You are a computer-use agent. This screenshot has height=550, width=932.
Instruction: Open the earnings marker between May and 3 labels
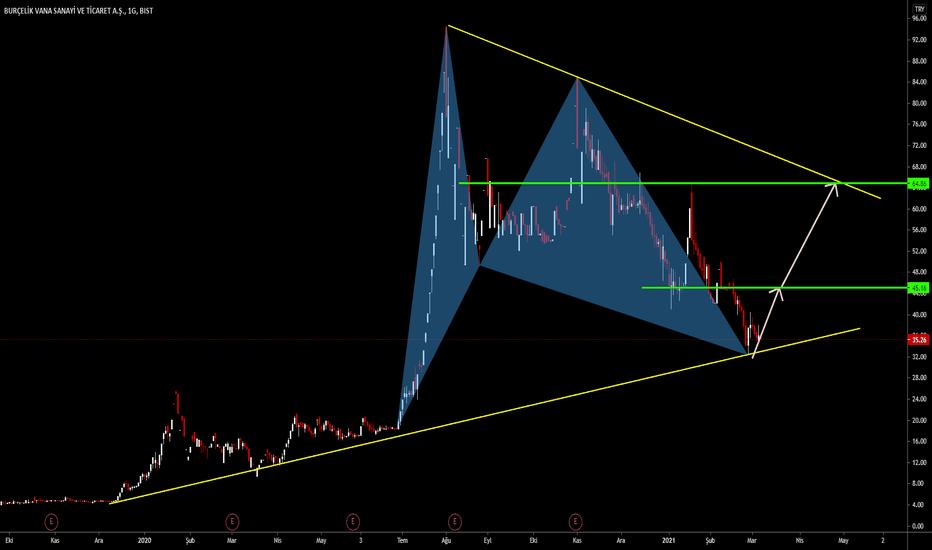(x=353, y=522)
